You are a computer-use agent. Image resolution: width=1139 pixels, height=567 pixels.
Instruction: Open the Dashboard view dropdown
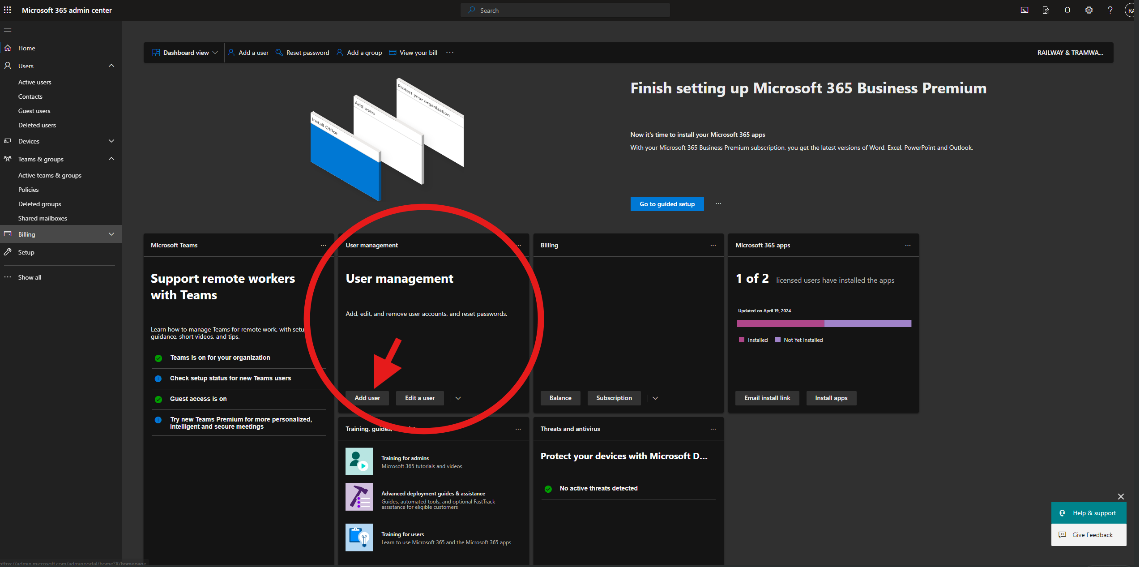tap(185, 53)
